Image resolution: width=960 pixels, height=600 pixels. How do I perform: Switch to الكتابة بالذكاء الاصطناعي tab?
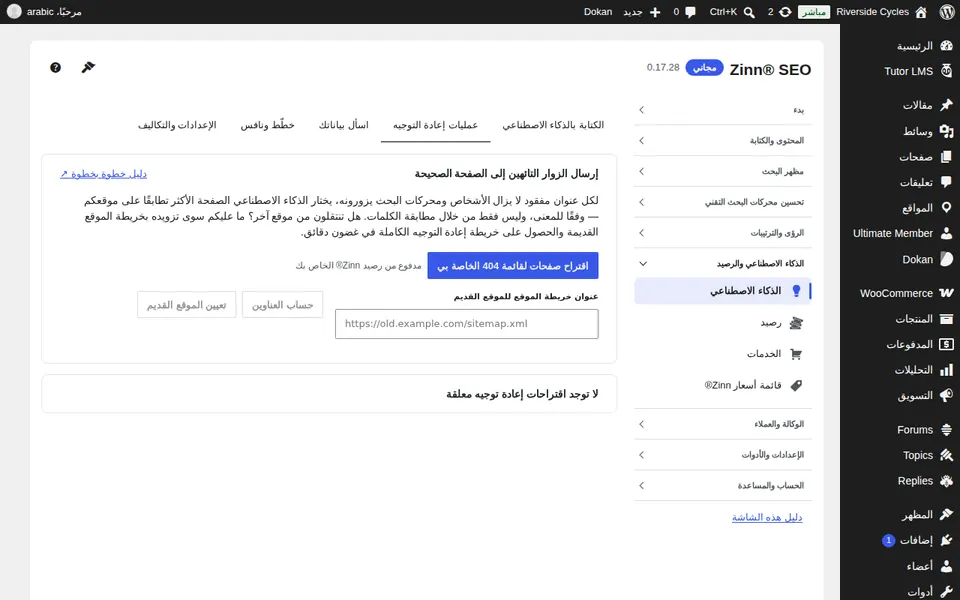pyautogui.click(x=553, y=125)
